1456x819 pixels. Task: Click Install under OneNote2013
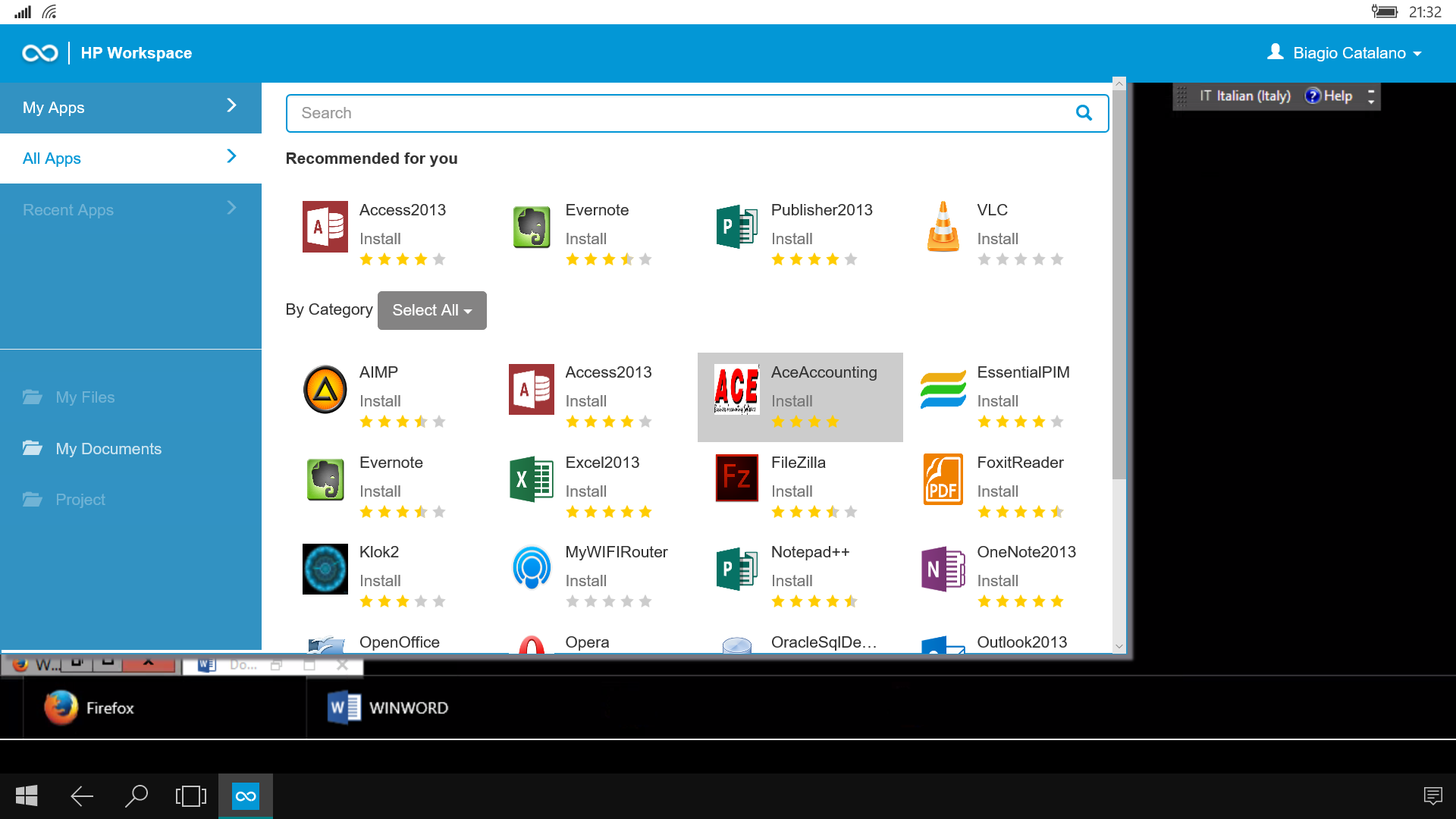point(997,581)
